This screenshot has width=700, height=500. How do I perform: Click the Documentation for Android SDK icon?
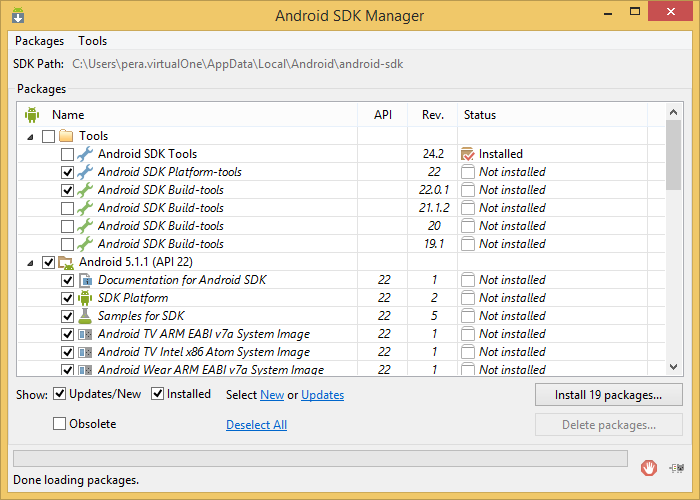[85, 280]
